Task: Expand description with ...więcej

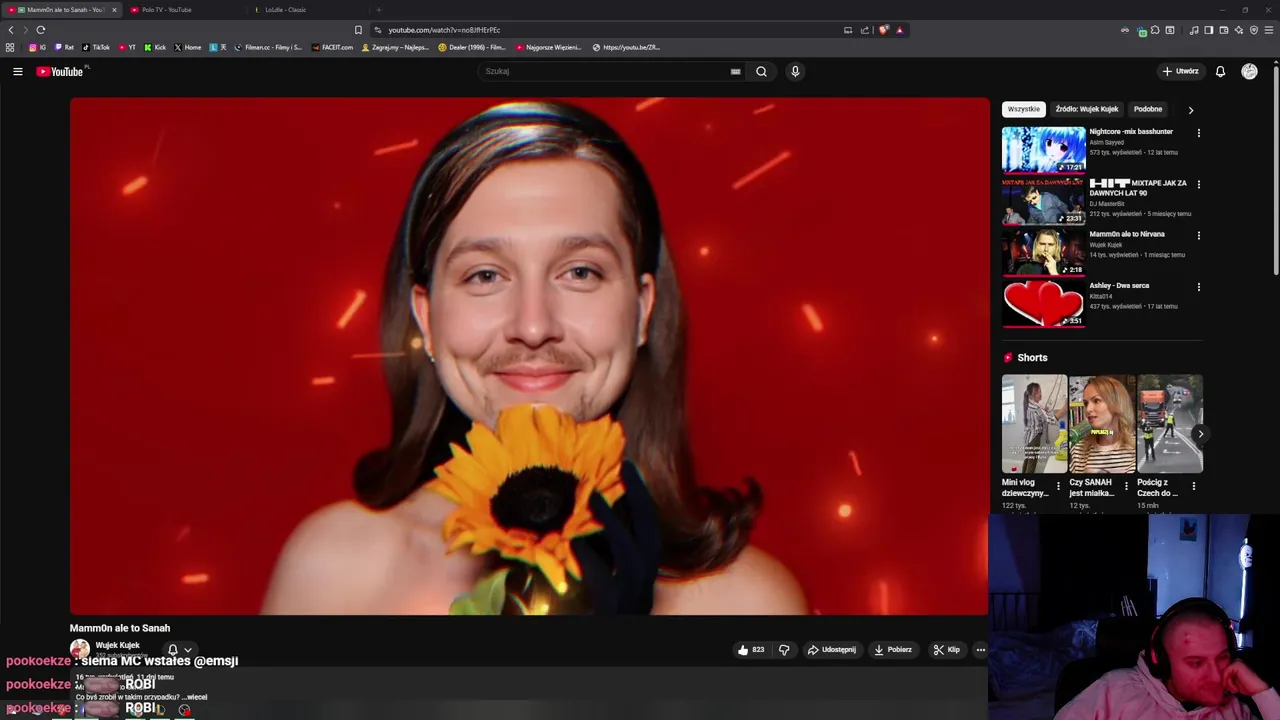Action: [195, 697]
